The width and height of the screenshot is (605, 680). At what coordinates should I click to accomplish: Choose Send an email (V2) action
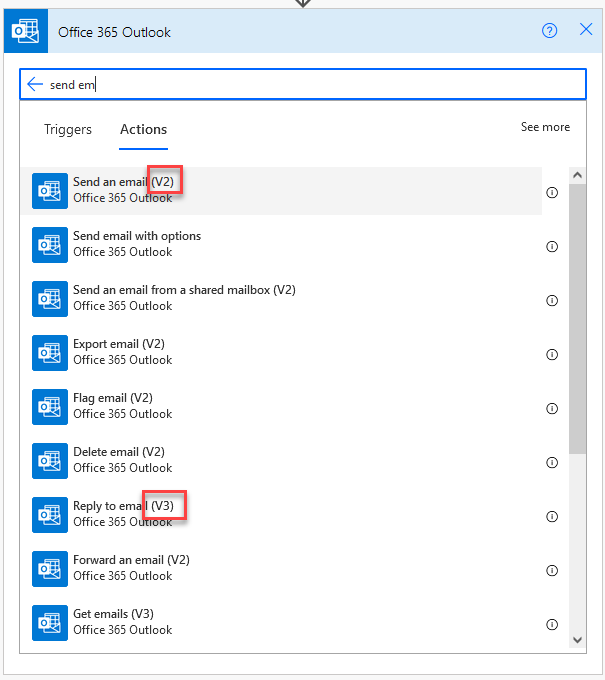coord(281,191)
